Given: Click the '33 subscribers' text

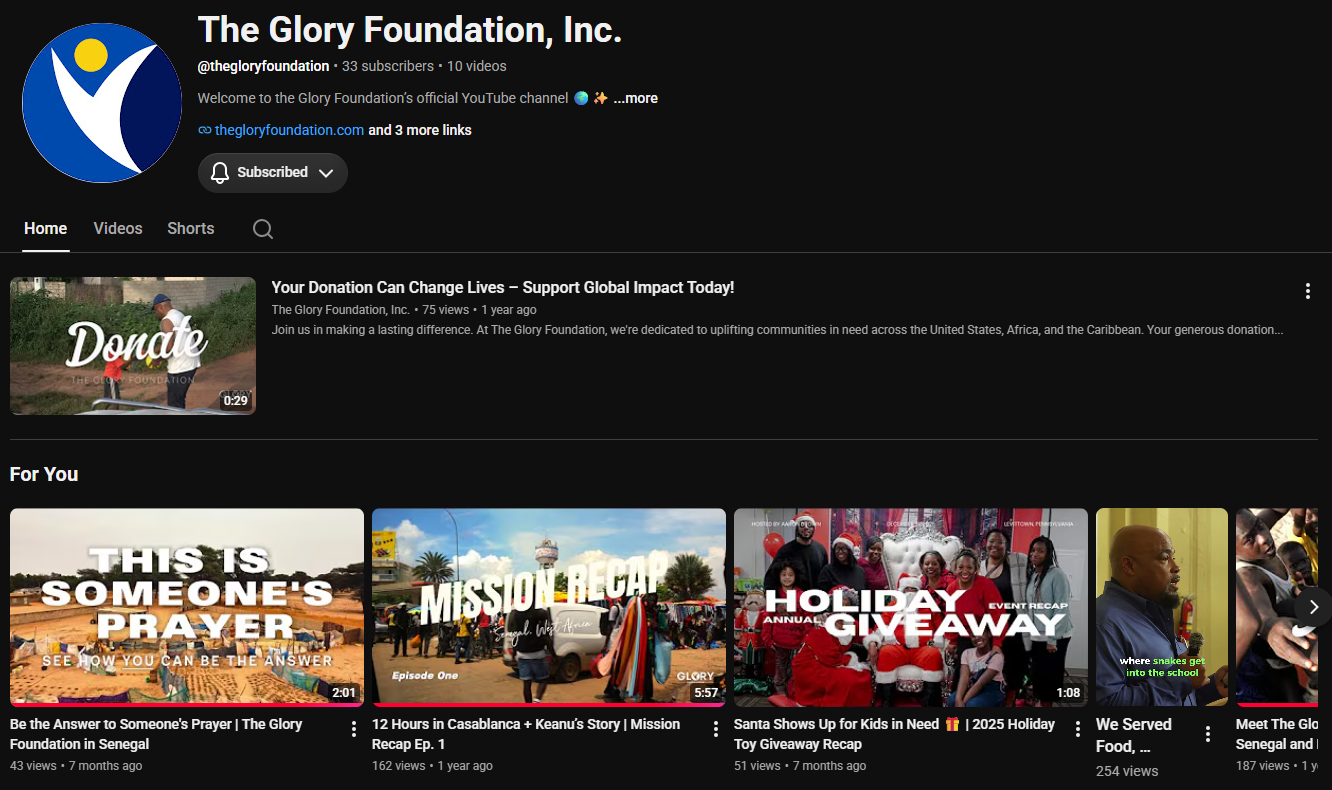Looking at the screenshot, I should point(388,66).
